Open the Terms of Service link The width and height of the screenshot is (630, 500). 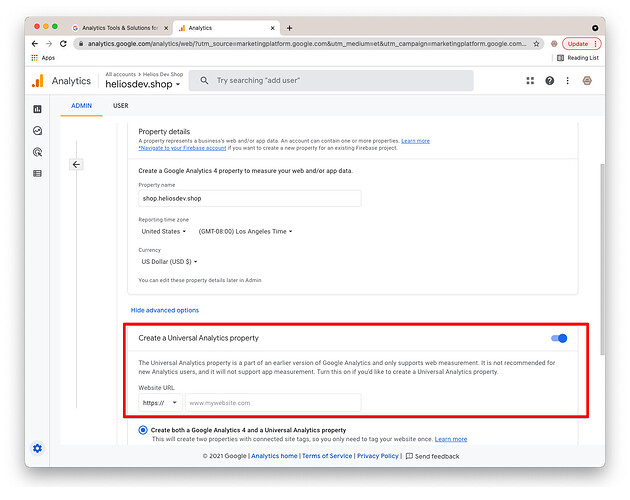[327, 456]
